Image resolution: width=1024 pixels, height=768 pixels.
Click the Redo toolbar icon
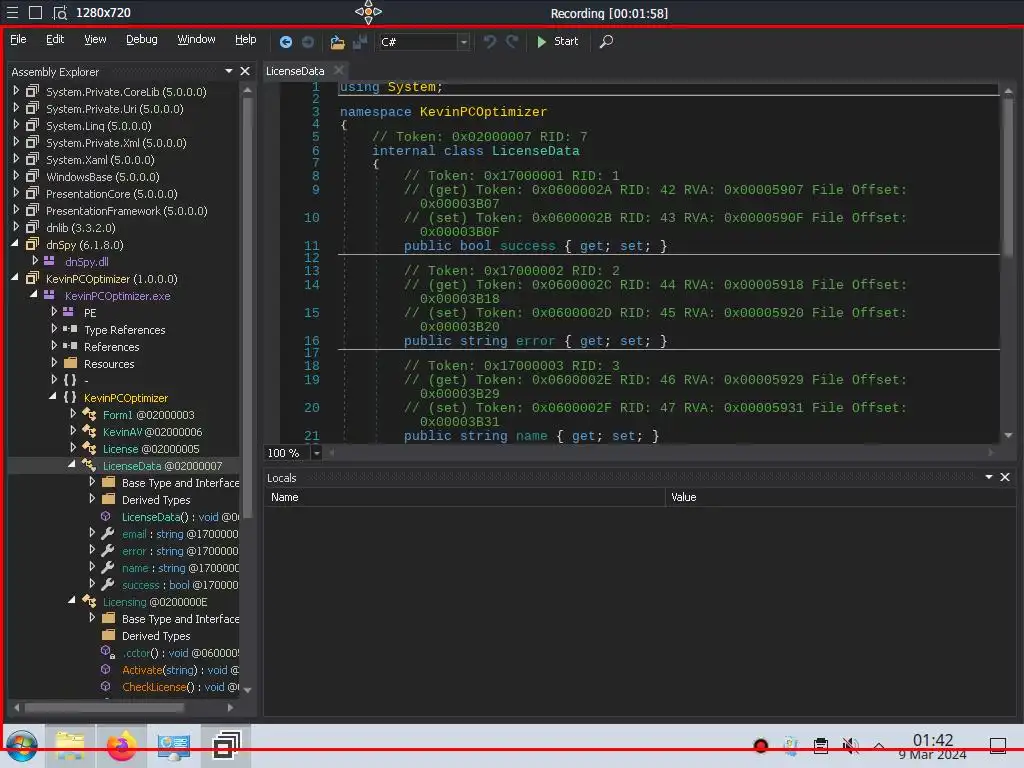tap(512, 42)
